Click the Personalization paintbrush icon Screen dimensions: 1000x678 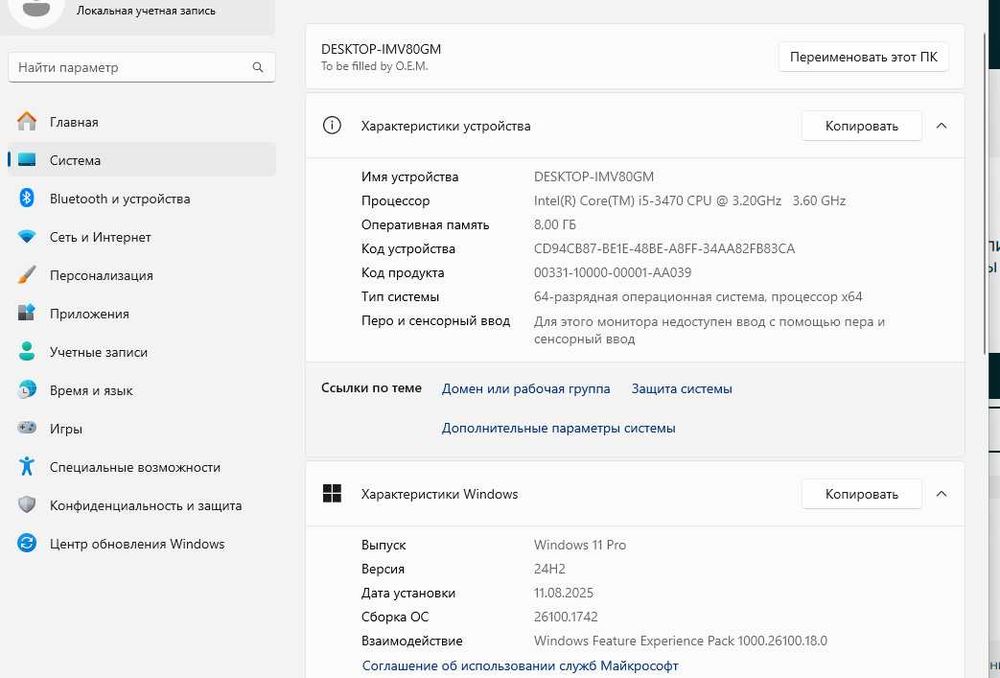[28, 275]
